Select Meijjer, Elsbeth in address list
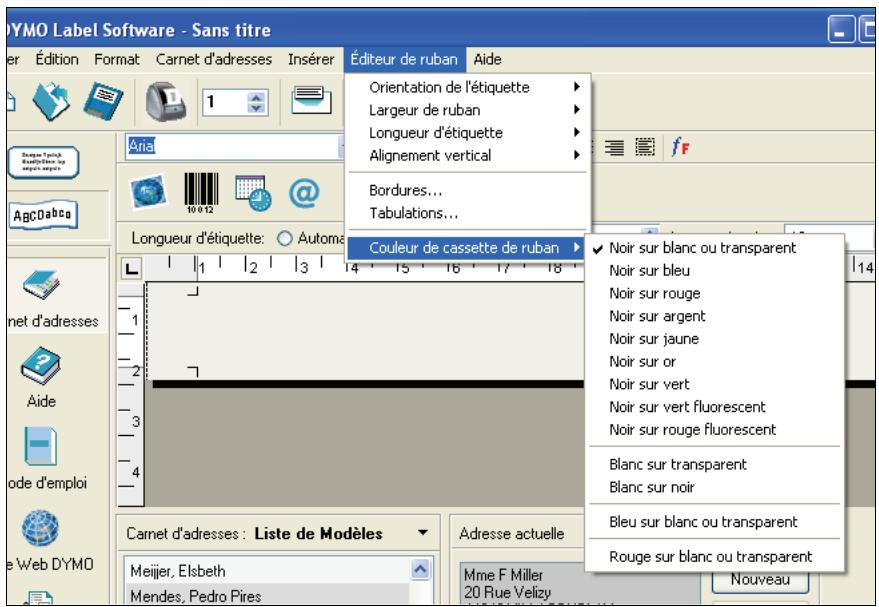Screen dimensions: 879x607 click(267, 571)
